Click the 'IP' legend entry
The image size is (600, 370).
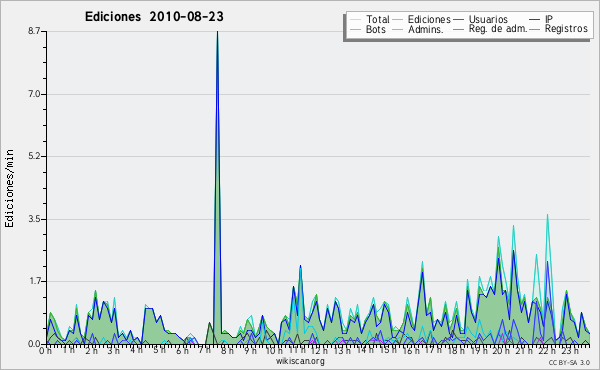[549, 19]
